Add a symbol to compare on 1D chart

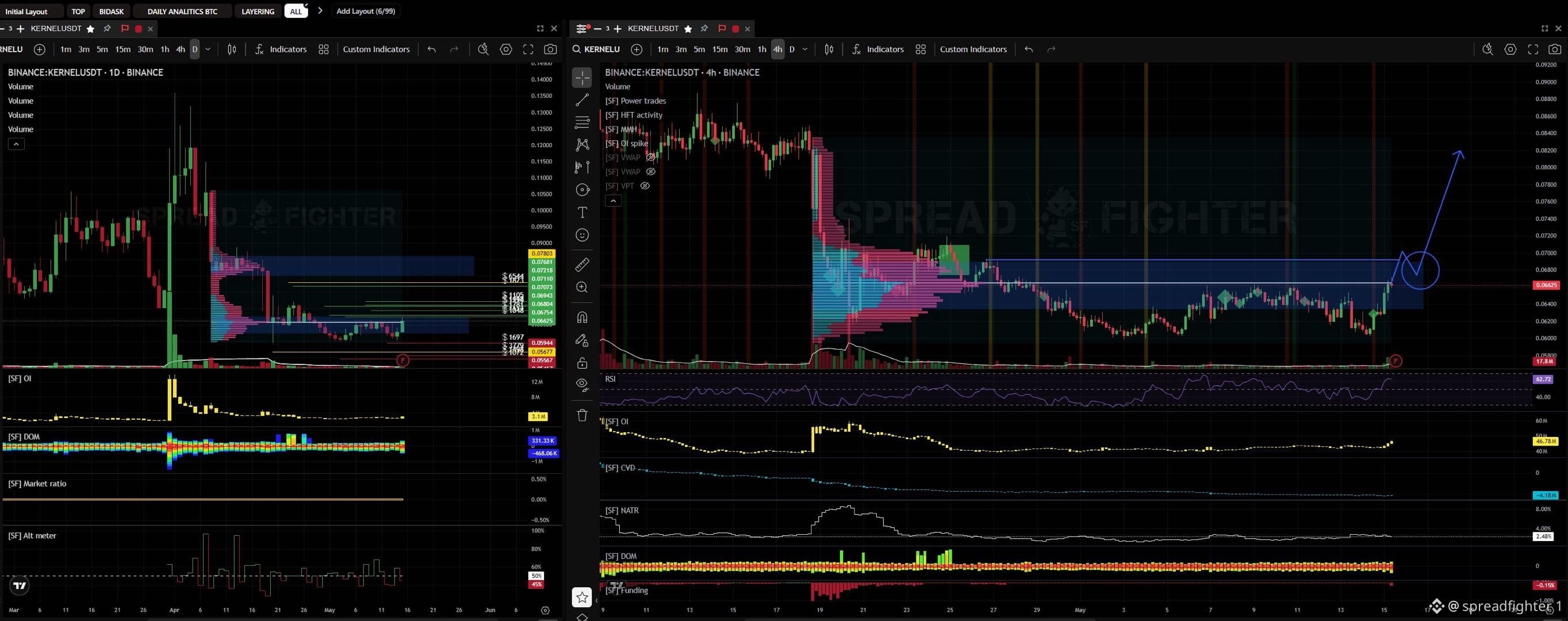40,49
